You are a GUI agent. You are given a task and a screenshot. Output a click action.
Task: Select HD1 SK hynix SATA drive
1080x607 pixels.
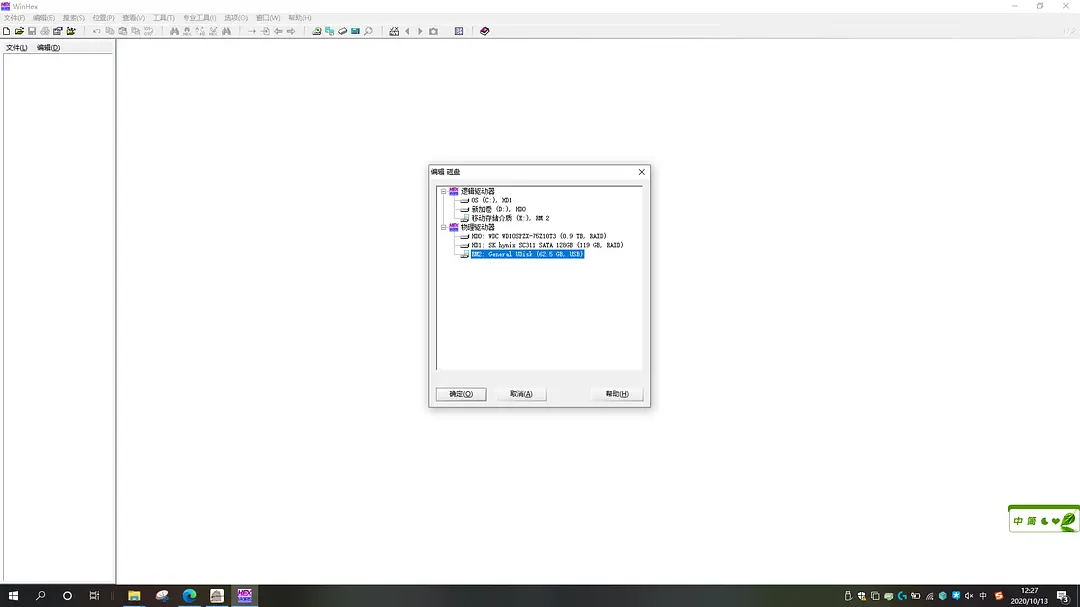(546, 245)
